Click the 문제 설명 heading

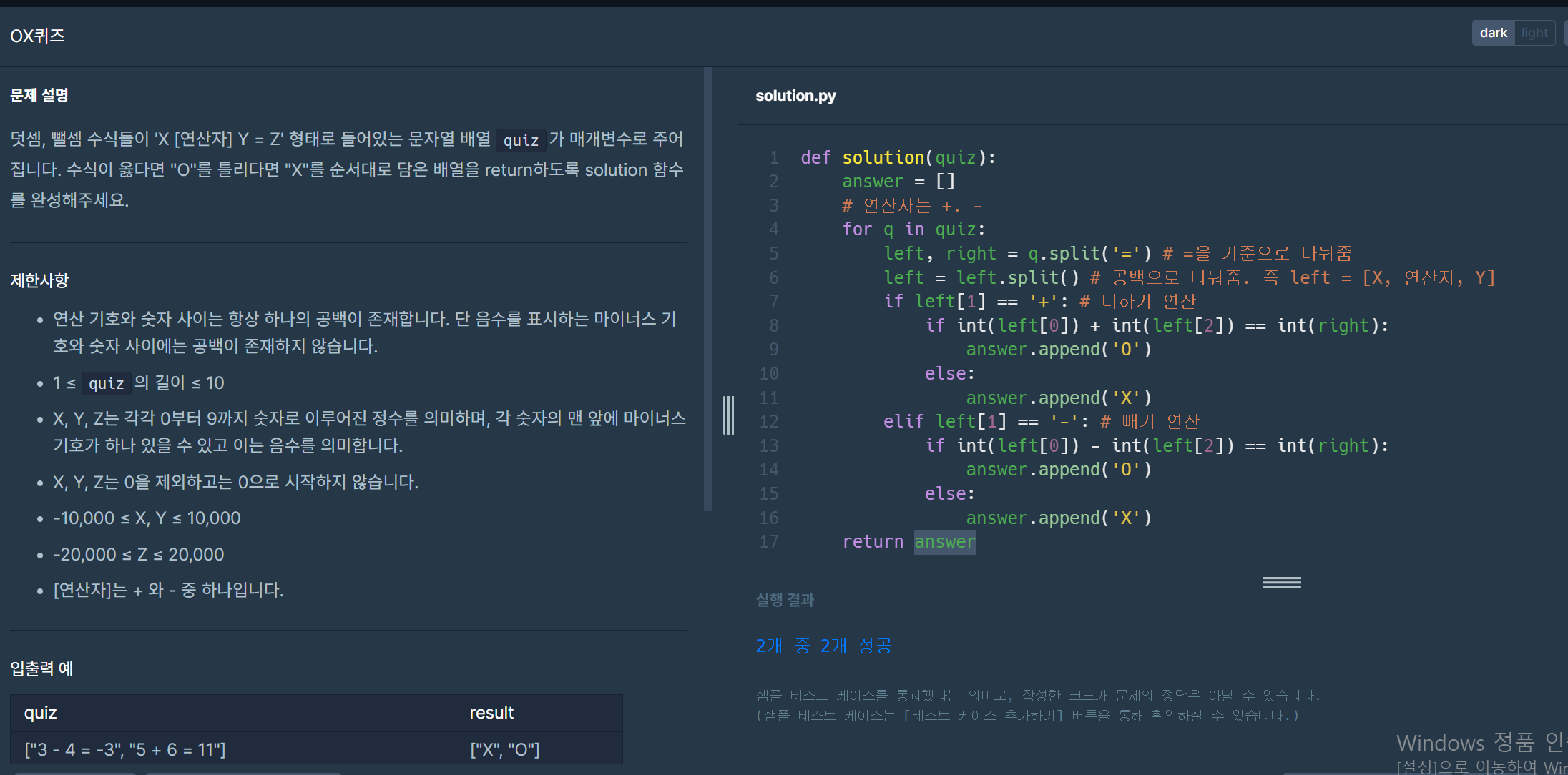pyautogui.click(x=39, y=95)
